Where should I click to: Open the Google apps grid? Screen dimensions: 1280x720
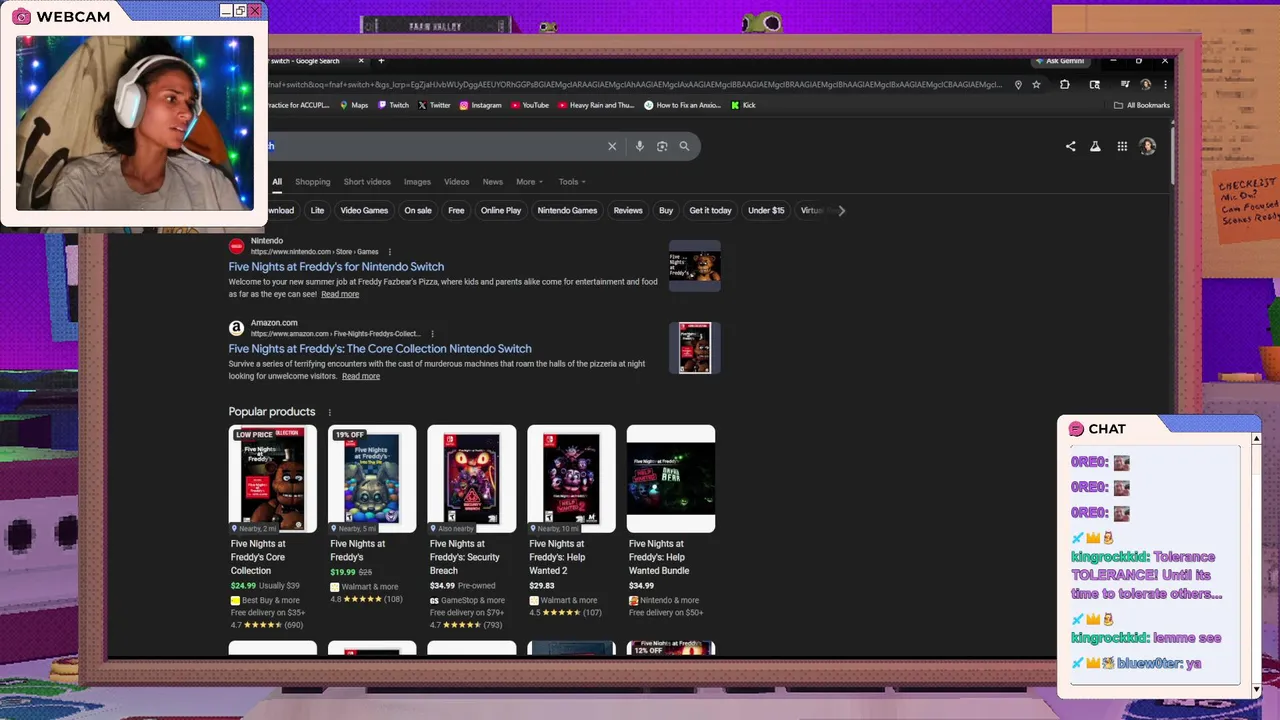pyautogui.click(x=1122, y=146)
